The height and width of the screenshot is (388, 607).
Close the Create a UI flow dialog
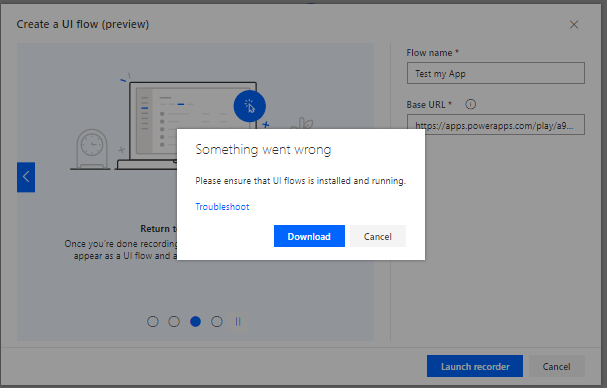(x=574, y=25)
